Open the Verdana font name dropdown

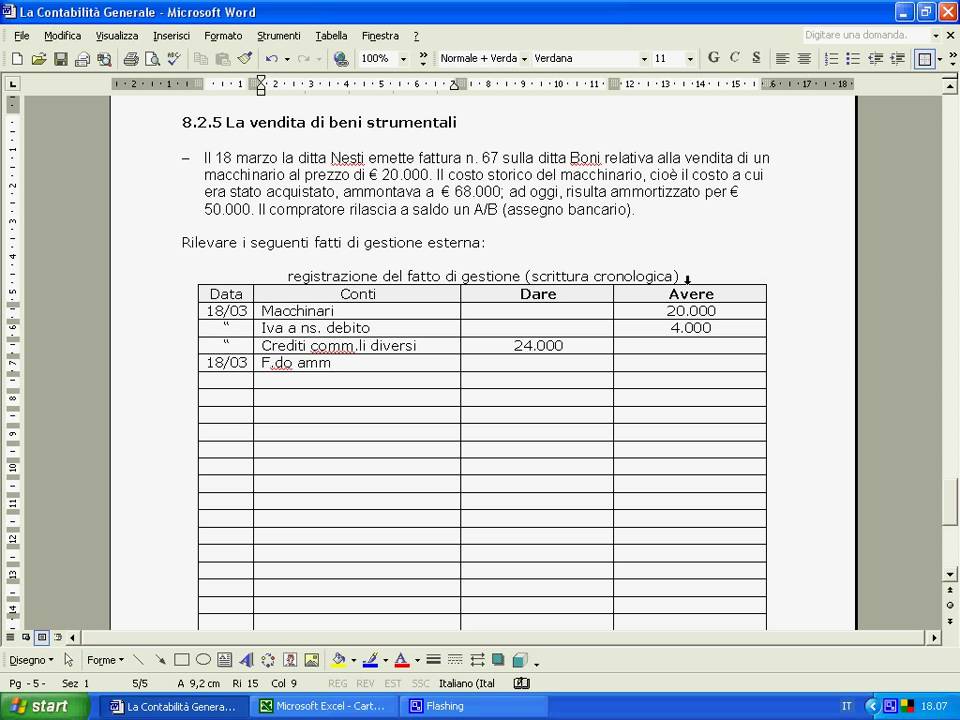[644, 59]
